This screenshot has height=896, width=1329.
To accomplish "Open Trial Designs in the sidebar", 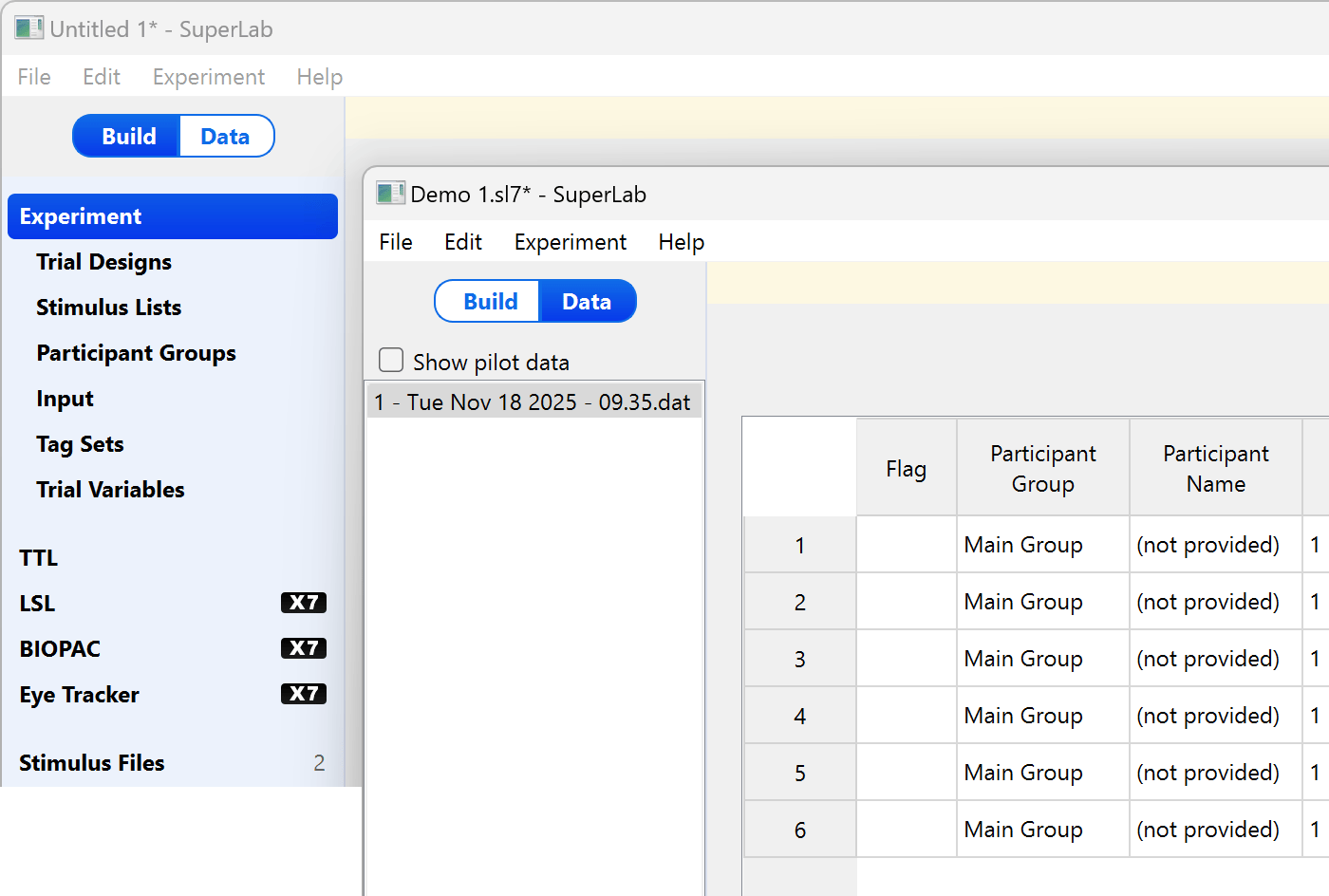I will click(x=104, y=262).
